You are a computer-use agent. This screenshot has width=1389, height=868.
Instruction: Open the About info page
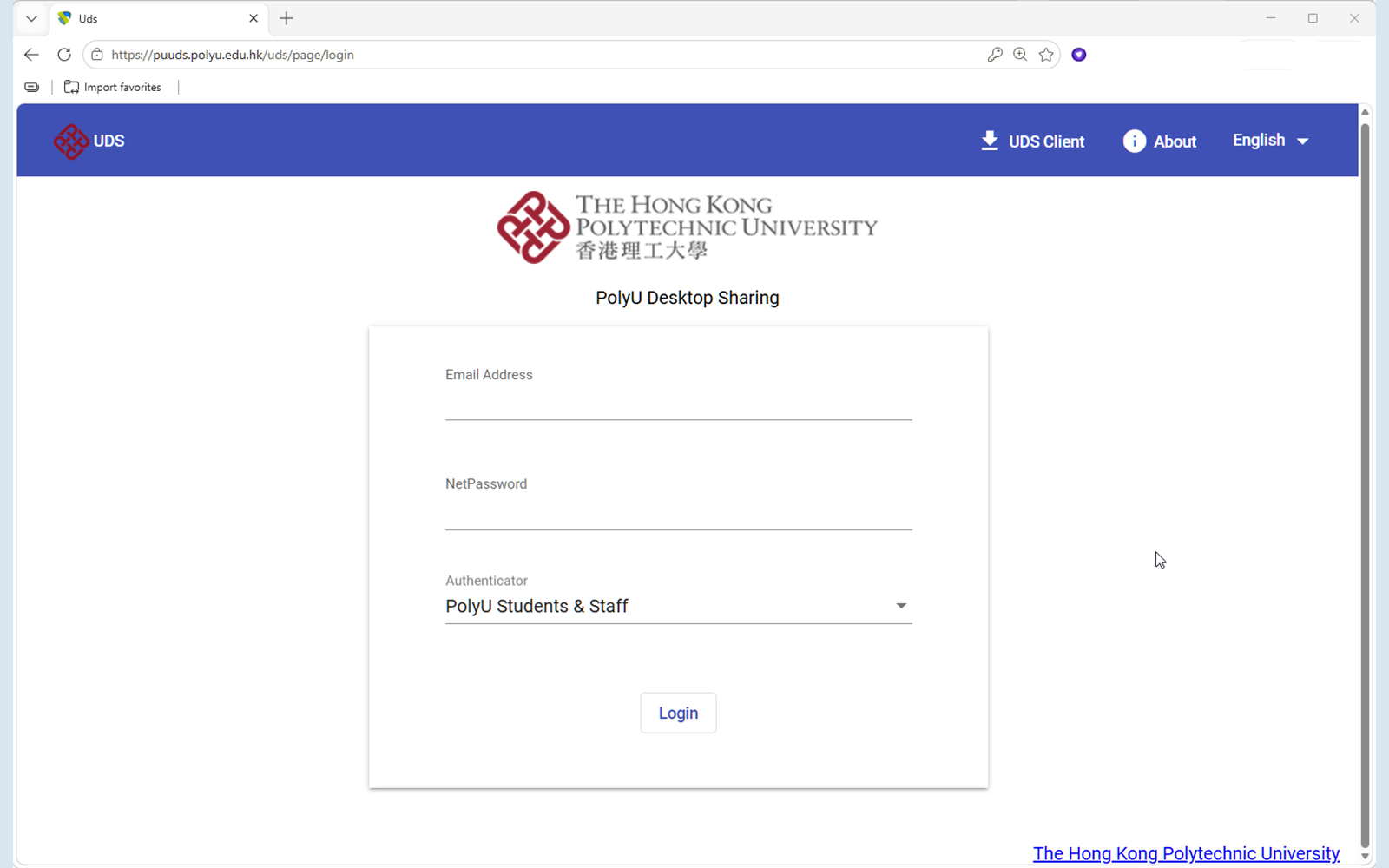(1160, 141)
